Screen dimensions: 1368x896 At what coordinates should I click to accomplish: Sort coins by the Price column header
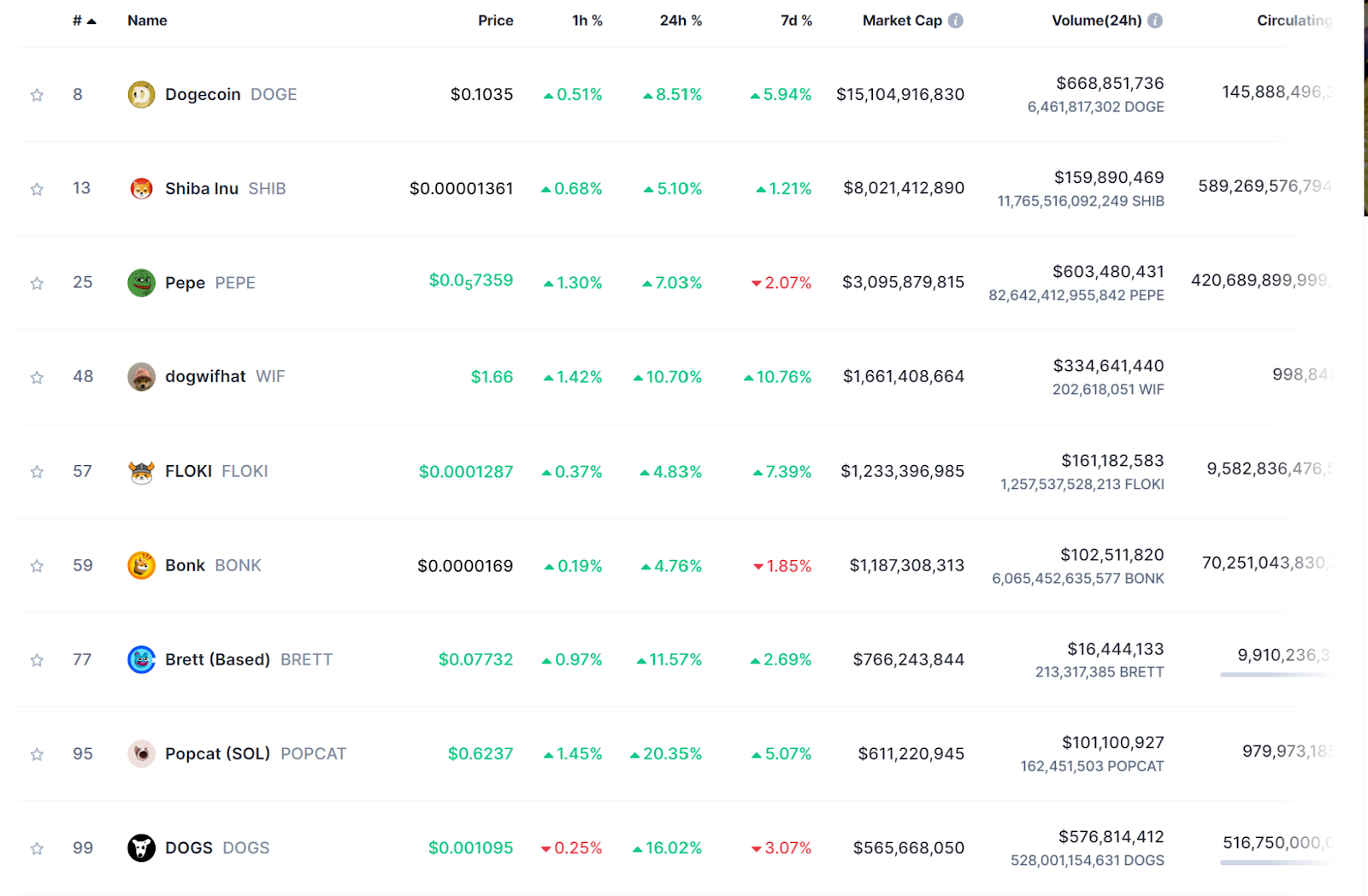[495, 21]
